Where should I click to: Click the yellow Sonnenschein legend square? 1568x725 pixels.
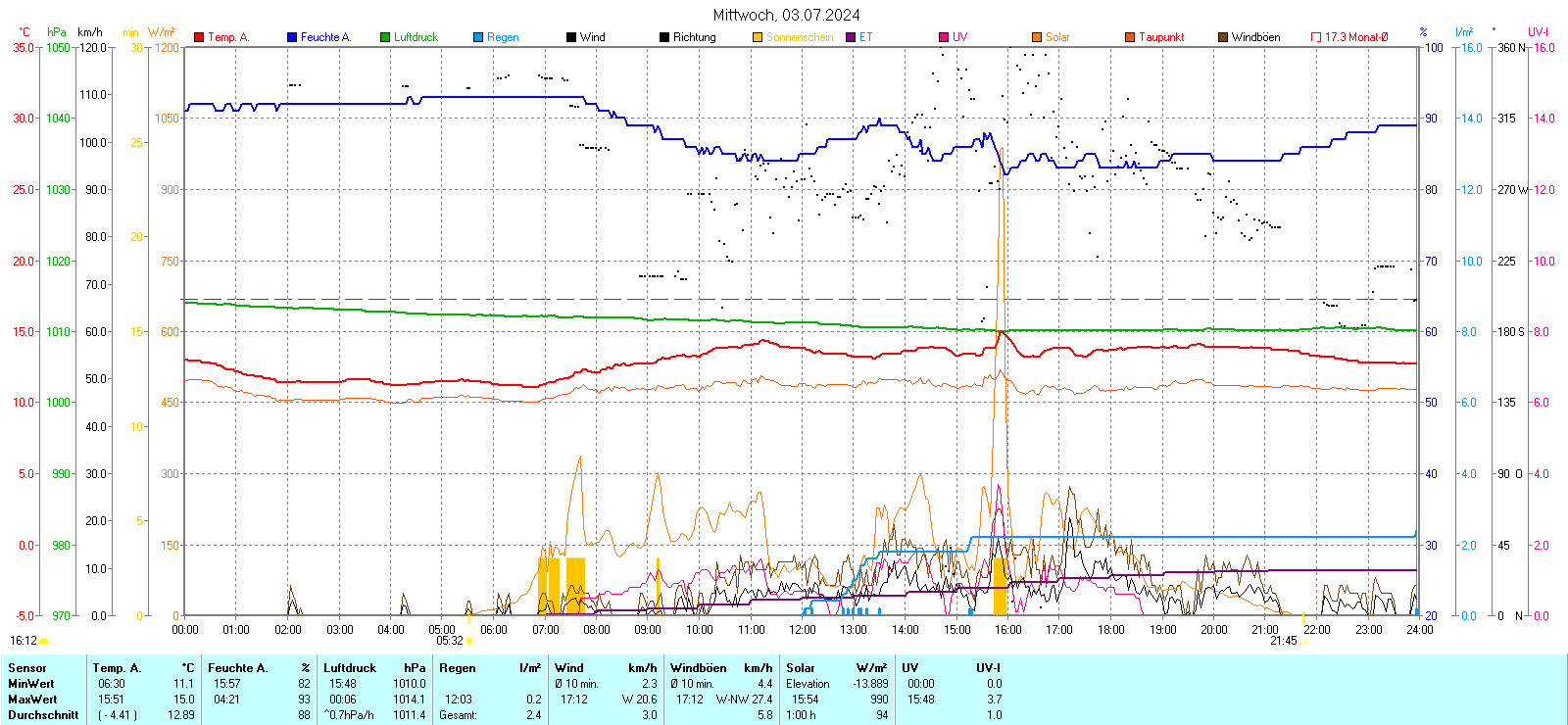[x=758, y=37]
